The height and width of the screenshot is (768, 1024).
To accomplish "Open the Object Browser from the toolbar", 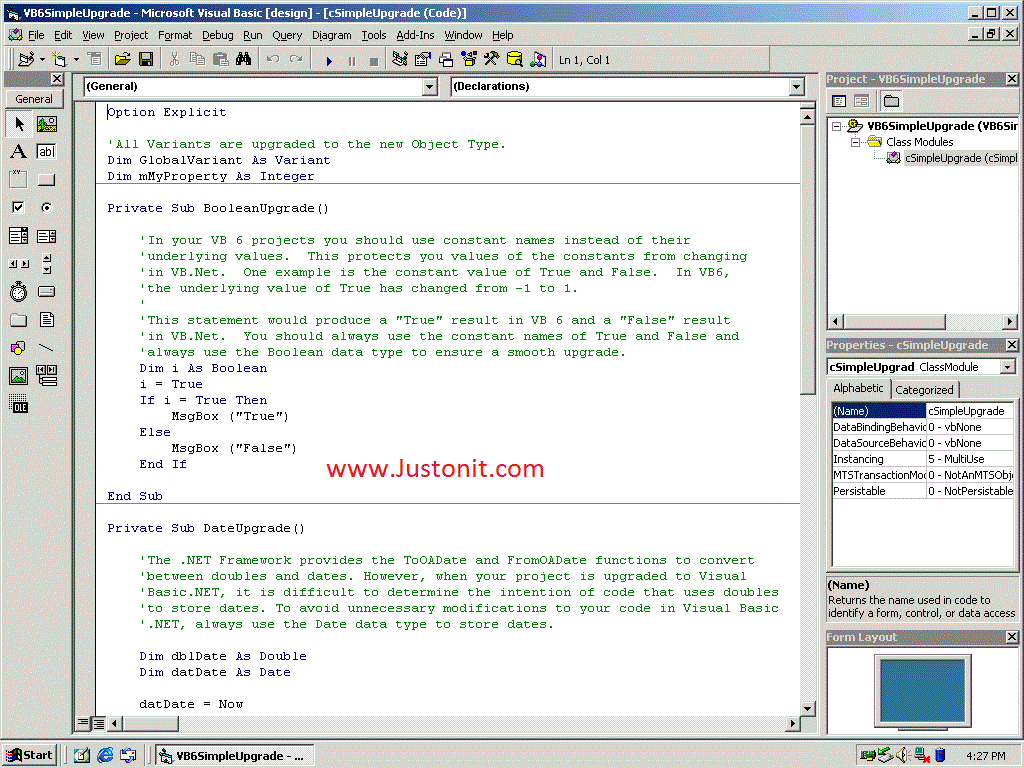I will [x=468, y=60].
